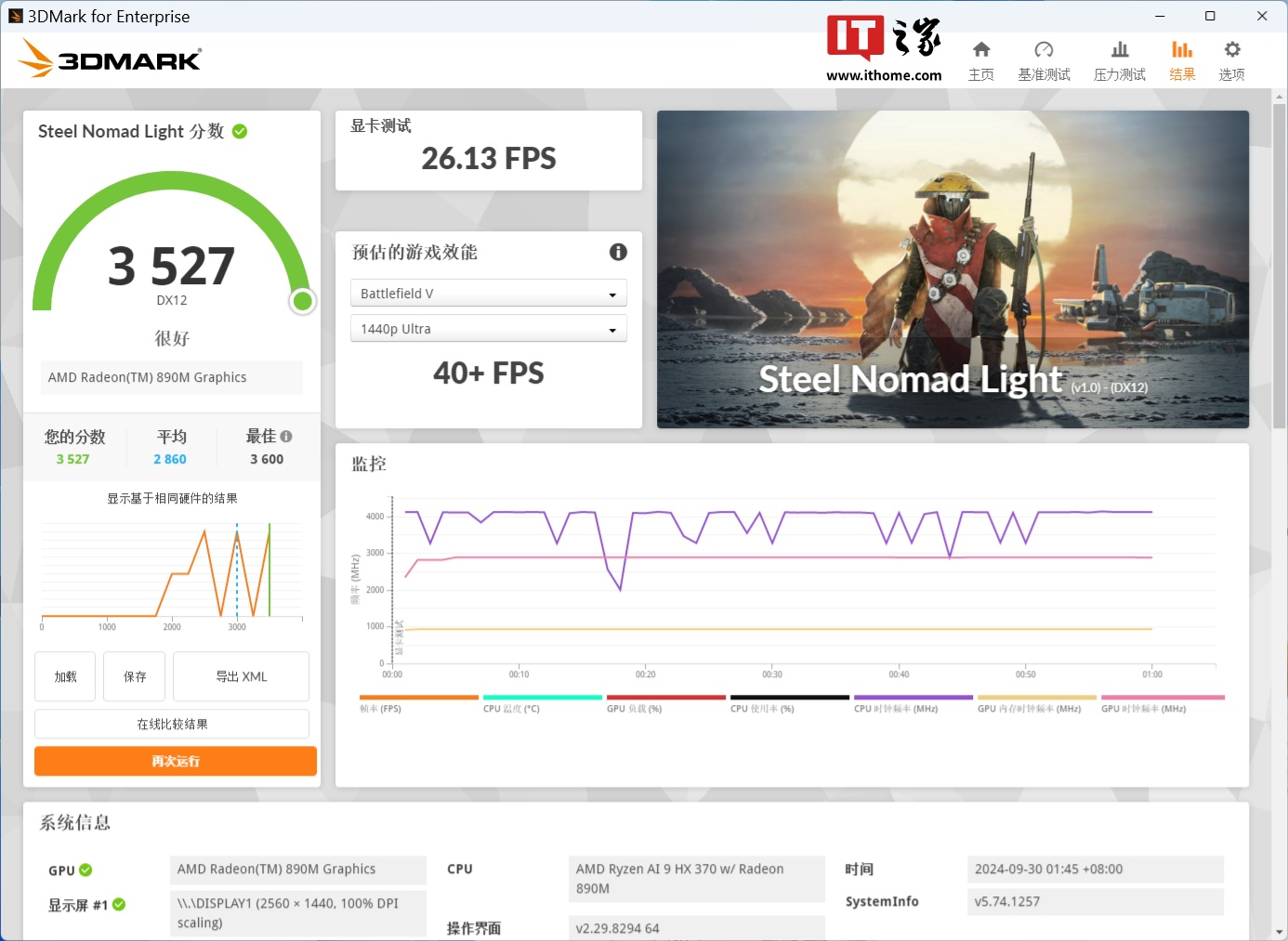
Task: Click the 平均 score value 2 860
Action: point(170,459)
